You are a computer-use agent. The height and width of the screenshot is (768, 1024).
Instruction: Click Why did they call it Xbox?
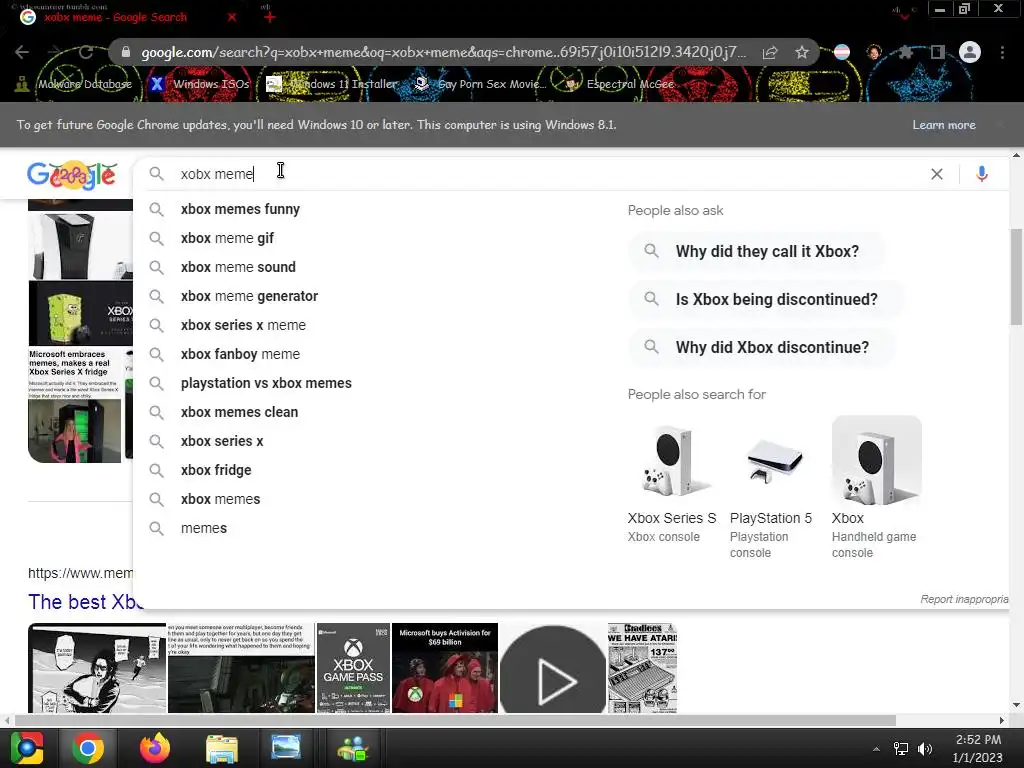756,251
